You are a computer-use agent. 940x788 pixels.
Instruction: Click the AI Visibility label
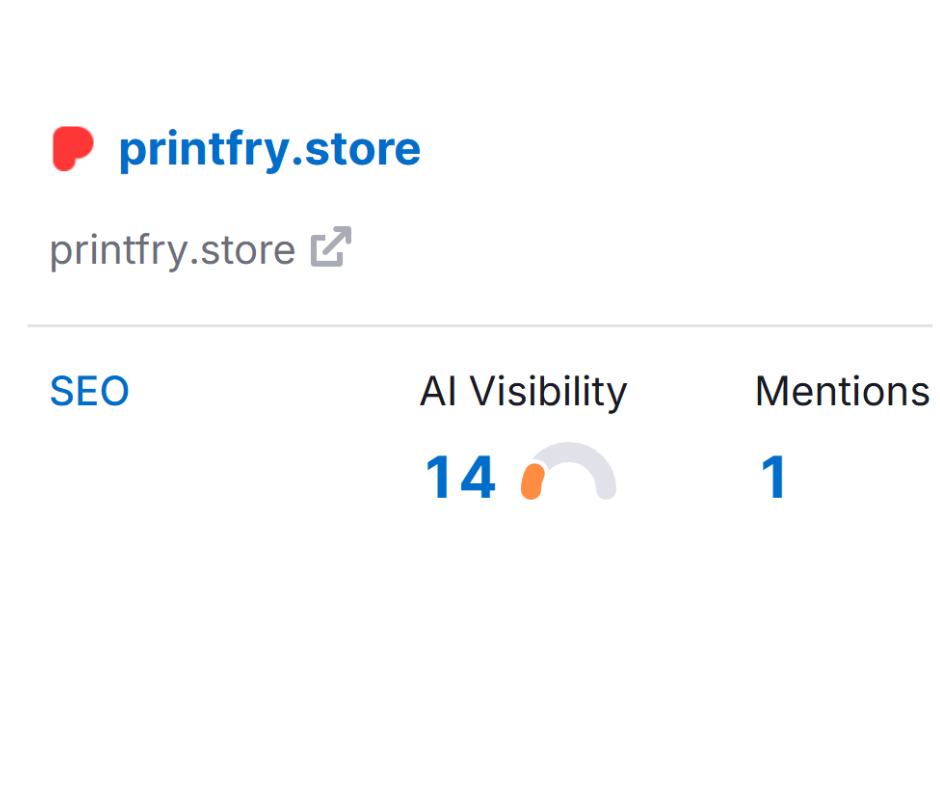tap(523, 392)
